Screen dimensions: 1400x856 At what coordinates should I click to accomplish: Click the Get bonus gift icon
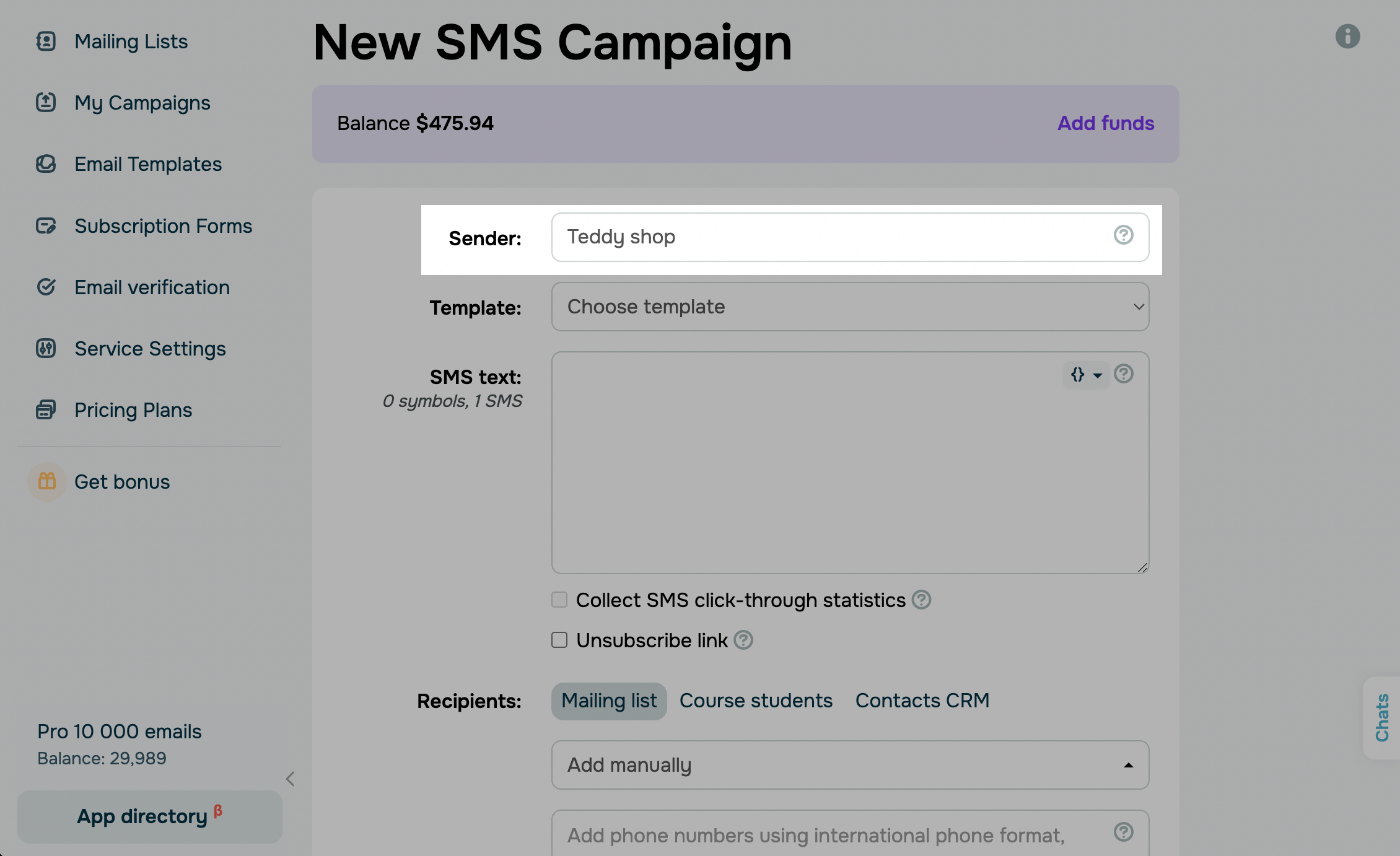[x=47, y=481]
